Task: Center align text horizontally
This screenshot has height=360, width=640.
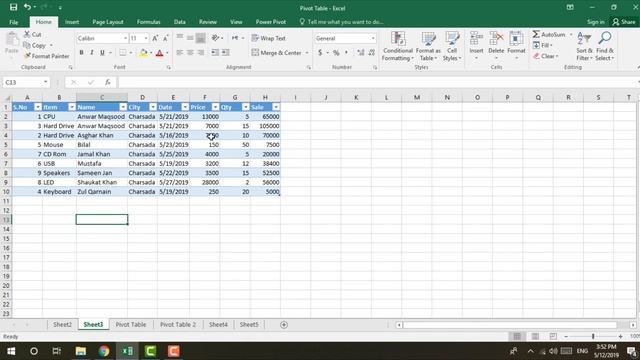Action: coord(190,53)
